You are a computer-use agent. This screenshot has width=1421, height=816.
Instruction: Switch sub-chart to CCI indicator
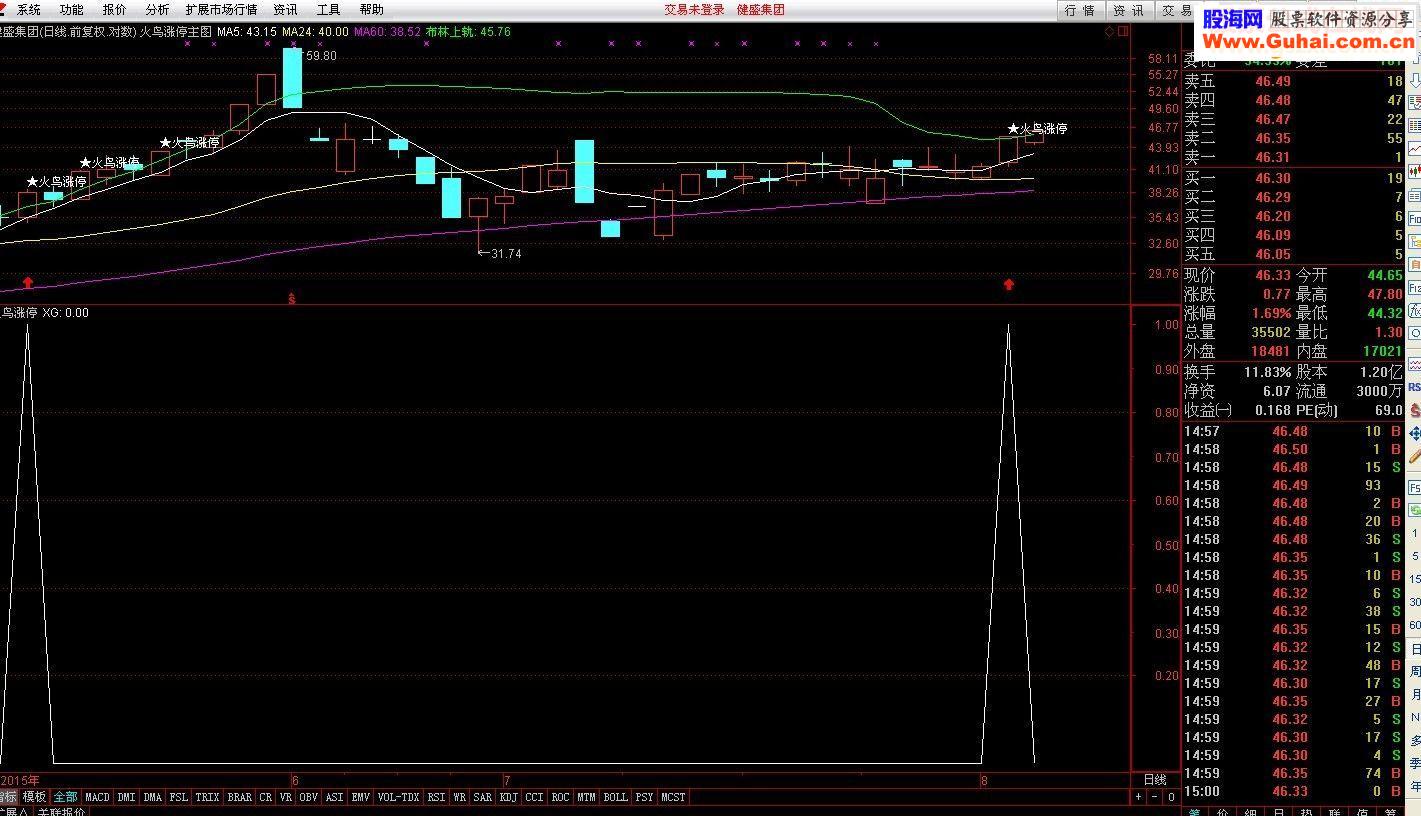[x=534, y=797]
